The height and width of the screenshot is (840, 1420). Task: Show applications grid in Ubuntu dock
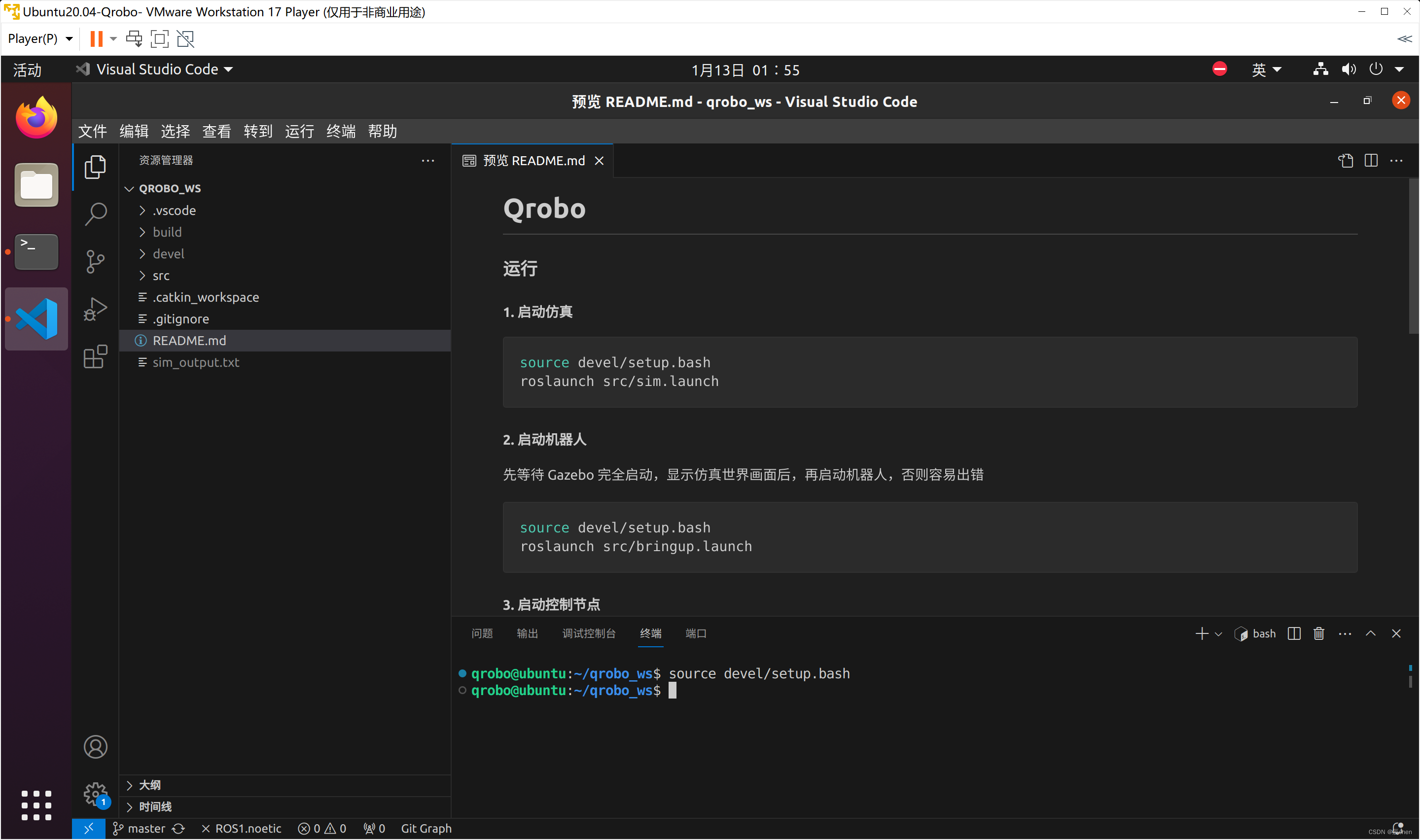click(x=36, y=805)
